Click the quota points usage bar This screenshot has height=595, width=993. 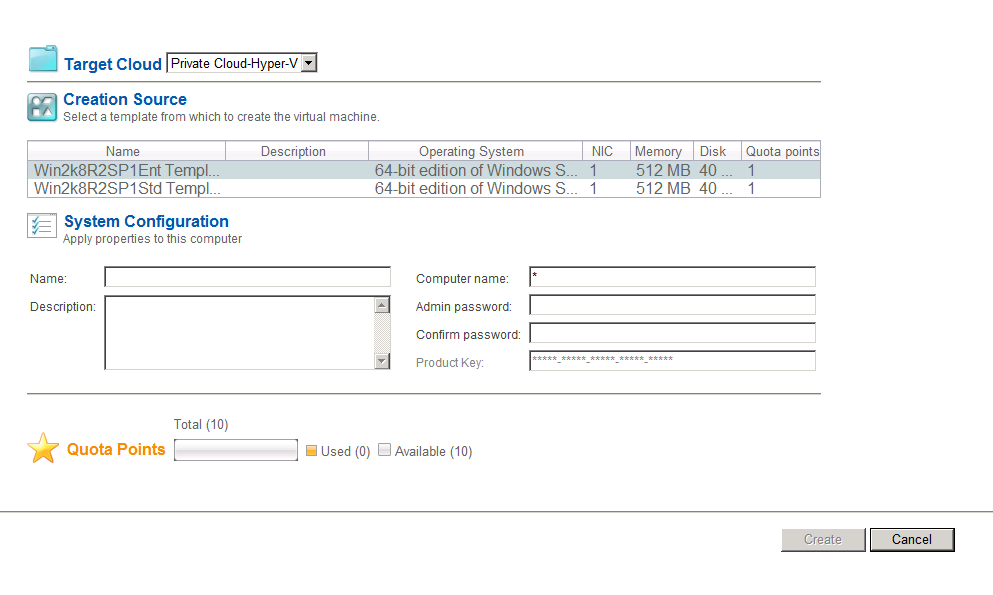point(236,450)
